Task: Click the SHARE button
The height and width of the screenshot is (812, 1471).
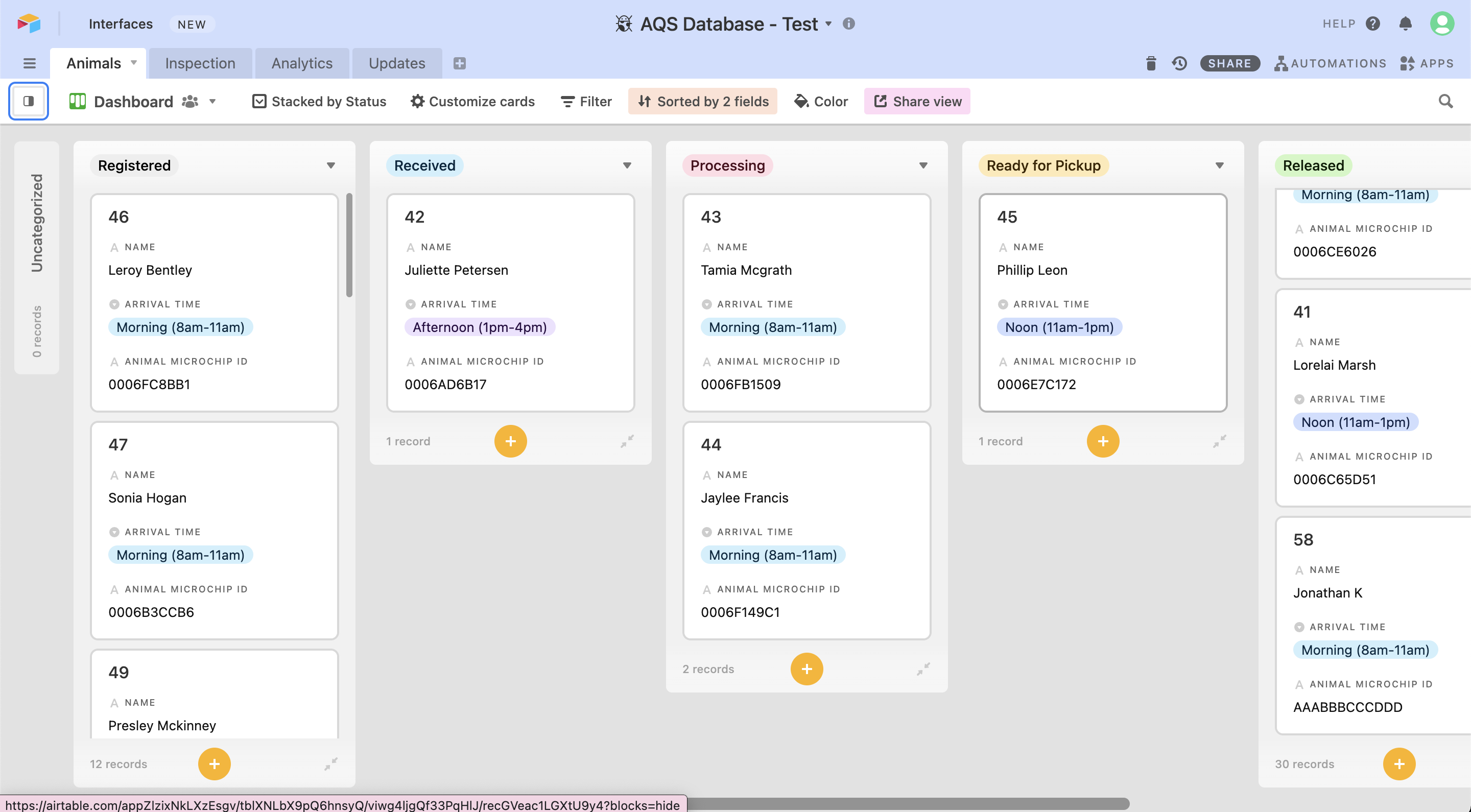Action: (1229, 63)
